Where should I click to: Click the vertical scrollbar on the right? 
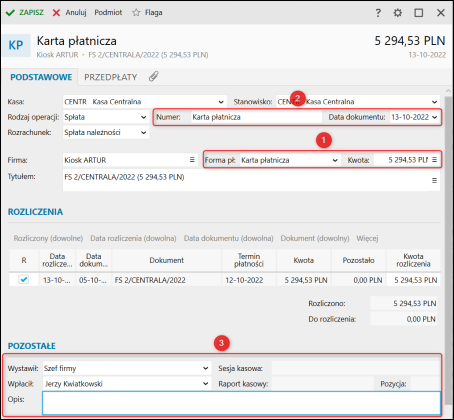coord(448,233)
